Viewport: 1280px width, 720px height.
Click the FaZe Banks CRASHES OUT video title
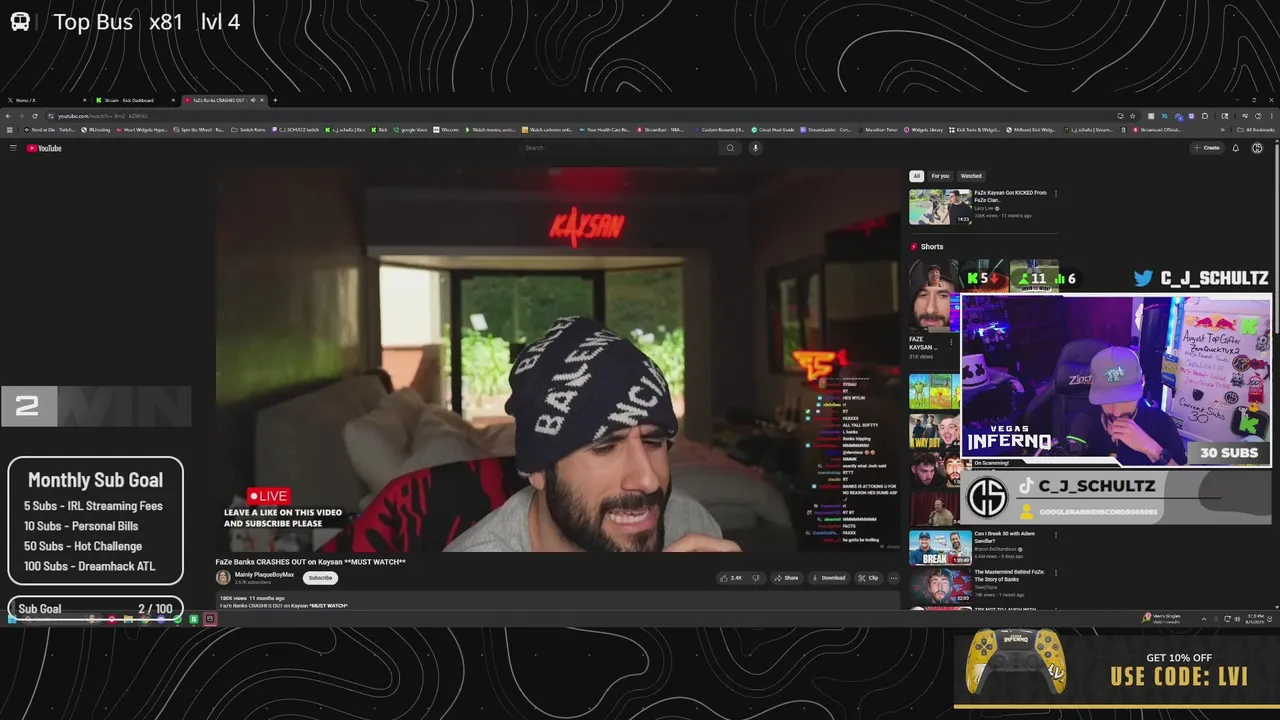click(310, 562)
